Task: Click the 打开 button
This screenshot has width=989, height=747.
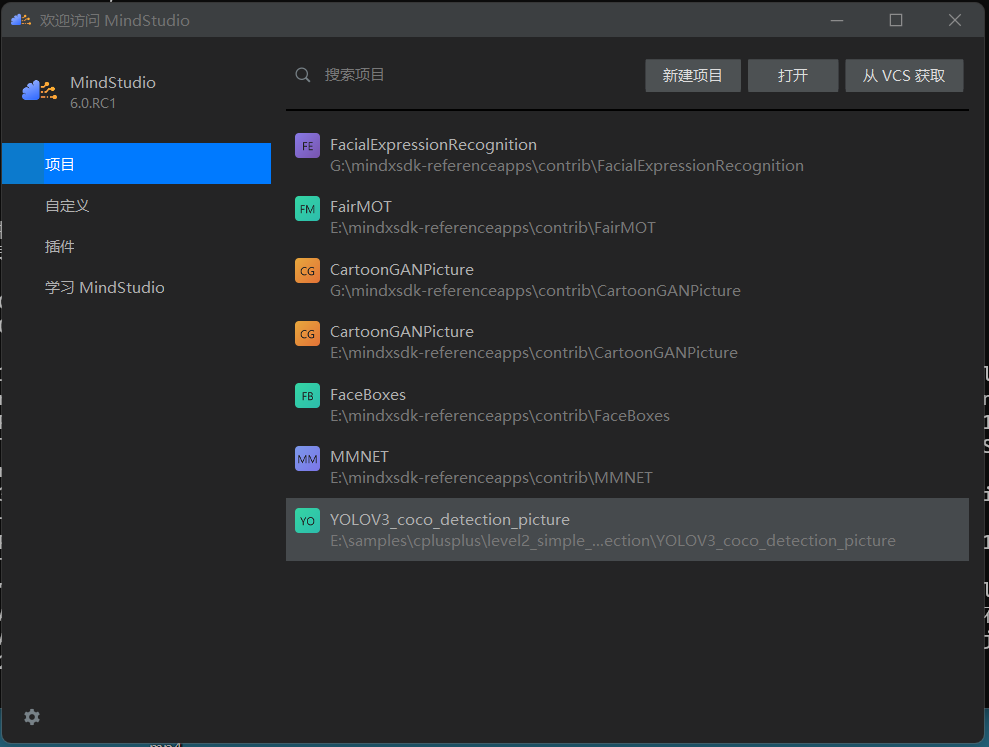Action: pyautogui.click(x=792, y=76)
